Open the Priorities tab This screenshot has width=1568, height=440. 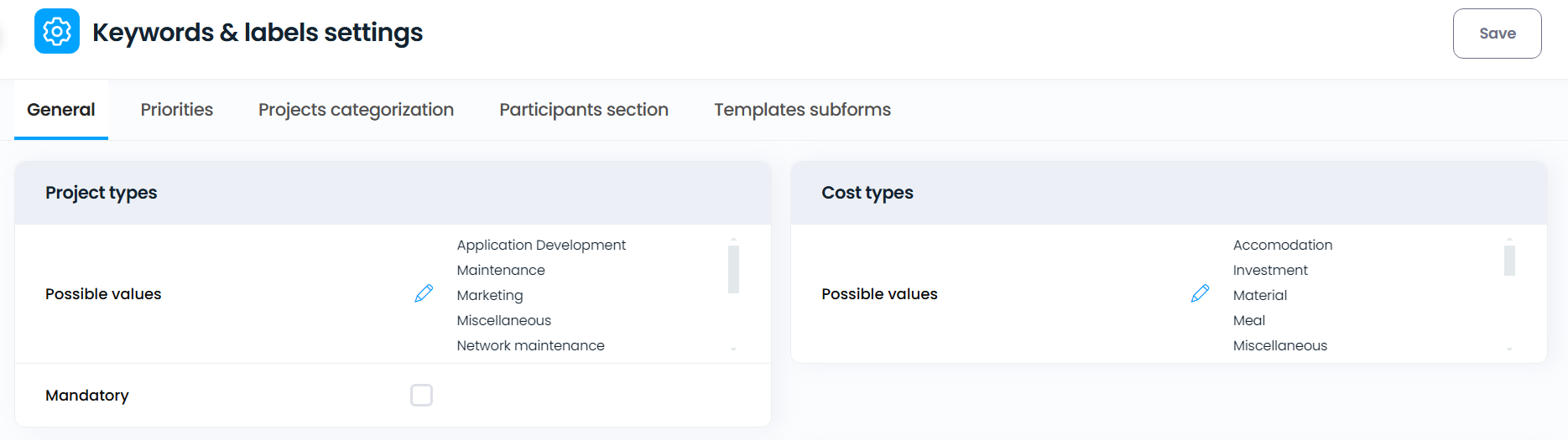click(177, 110)
